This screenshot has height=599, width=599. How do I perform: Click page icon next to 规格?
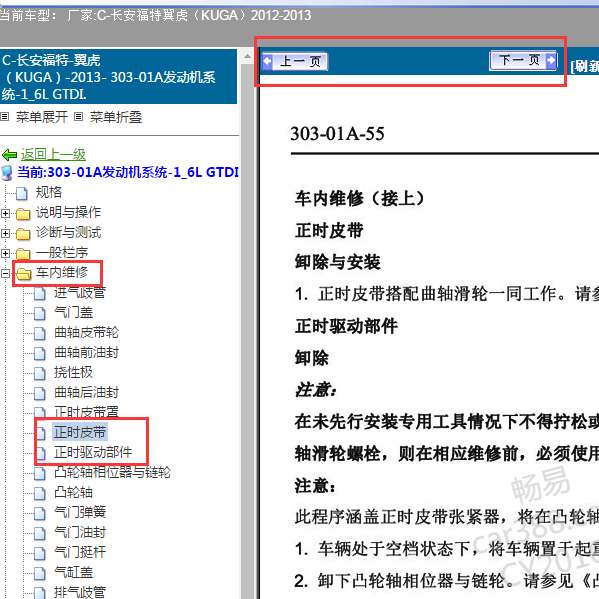tap(22, 193)
